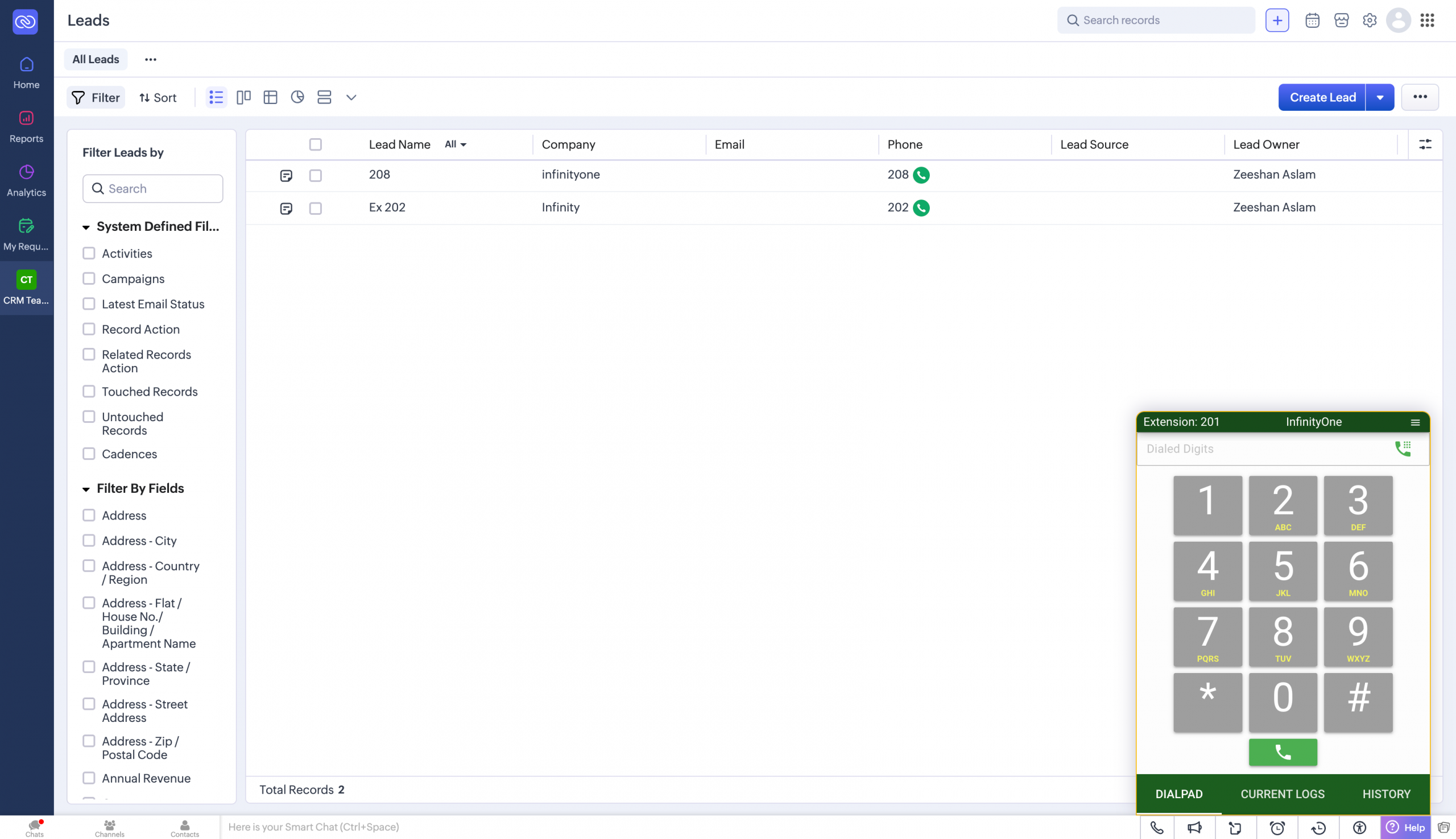Enable the Annual Revenue checkbox
Viewport: 1456px width, 839px height.
coord(89,779)
